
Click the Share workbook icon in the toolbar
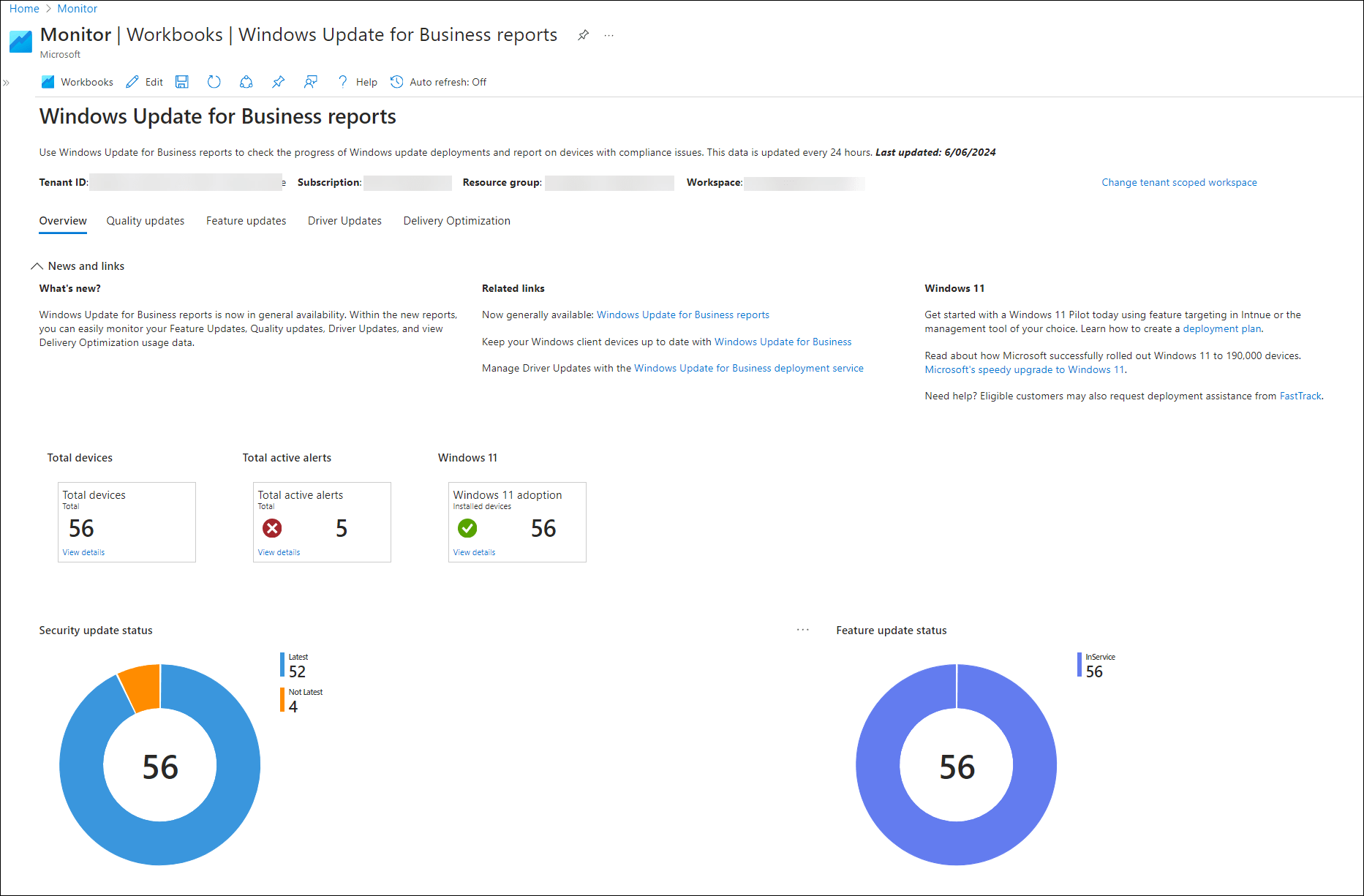(x=246, y=82)
